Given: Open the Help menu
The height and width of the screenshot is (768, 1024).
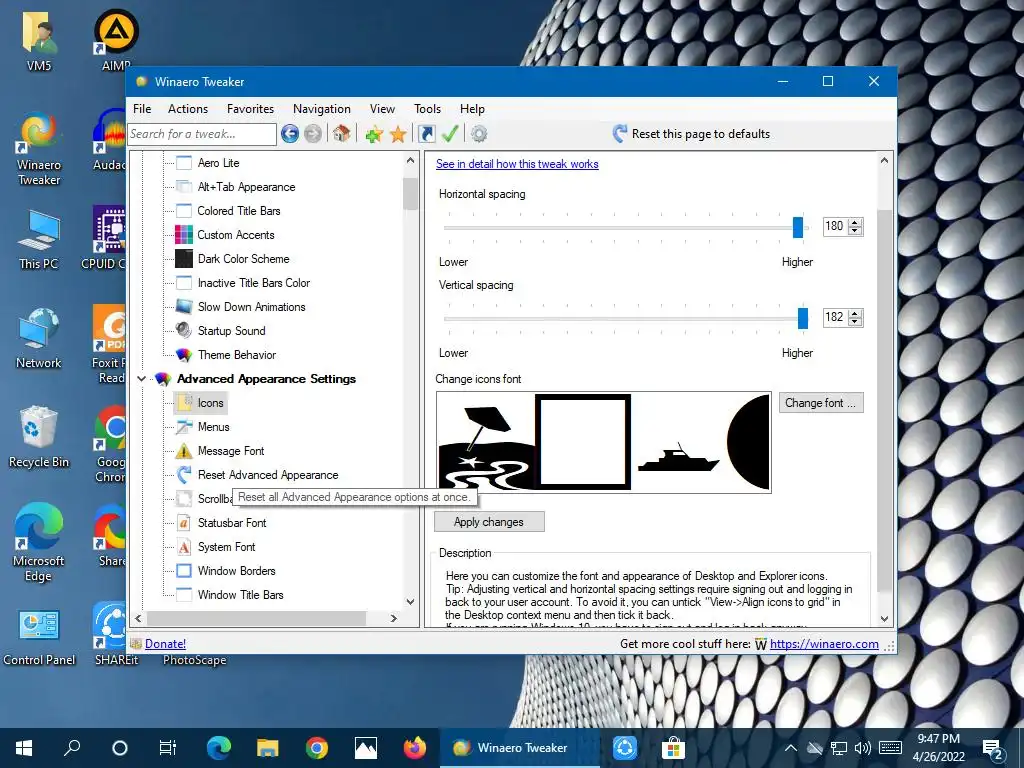Looking at the screenshot, I should point(472,109).
